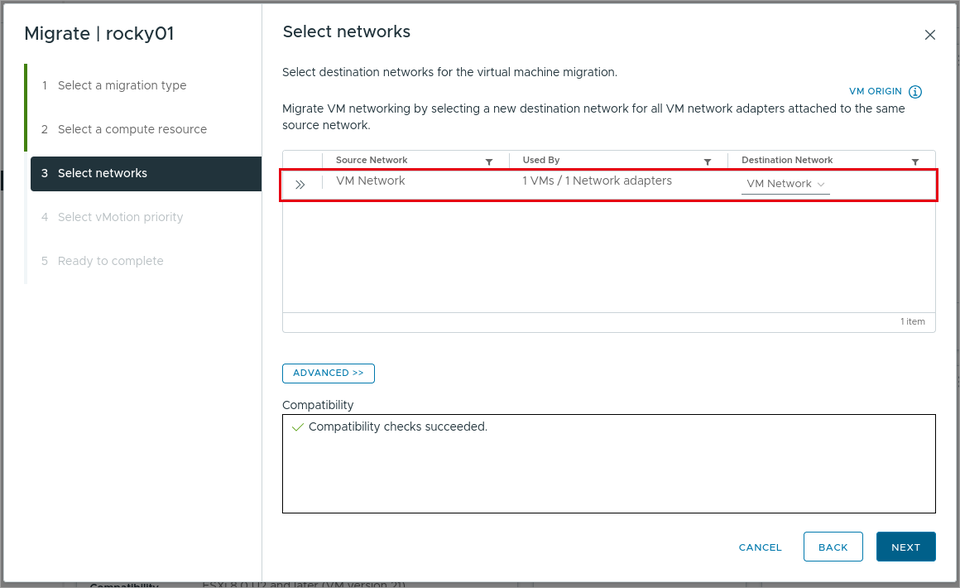Go to step 1 Select a migration type
This screenshot has width=960, height=588.
coord(122,85)
